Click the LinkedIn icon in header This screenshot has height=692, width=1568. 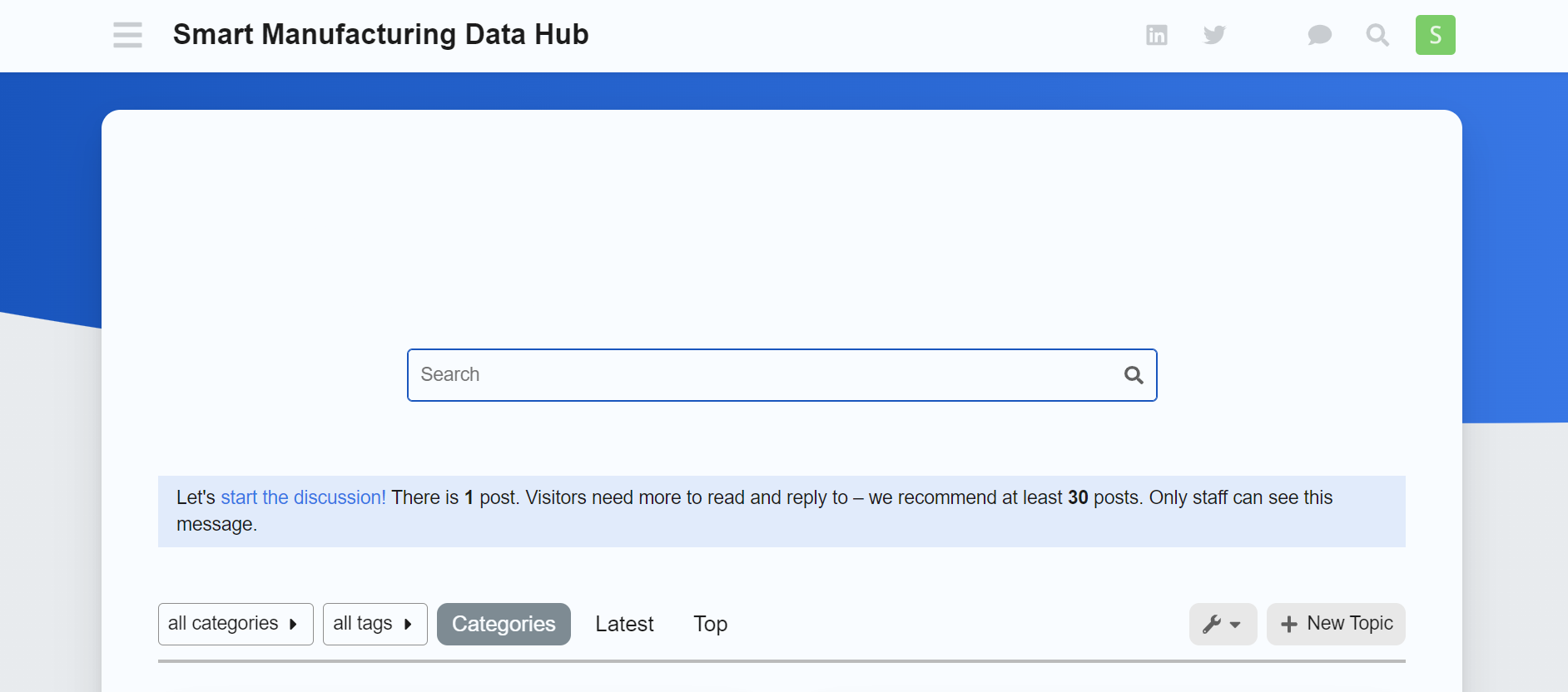point(1156,35)
